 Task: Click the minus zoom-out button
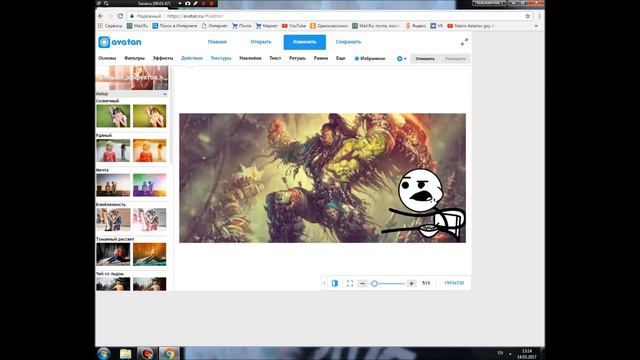(x=362, y=283)
